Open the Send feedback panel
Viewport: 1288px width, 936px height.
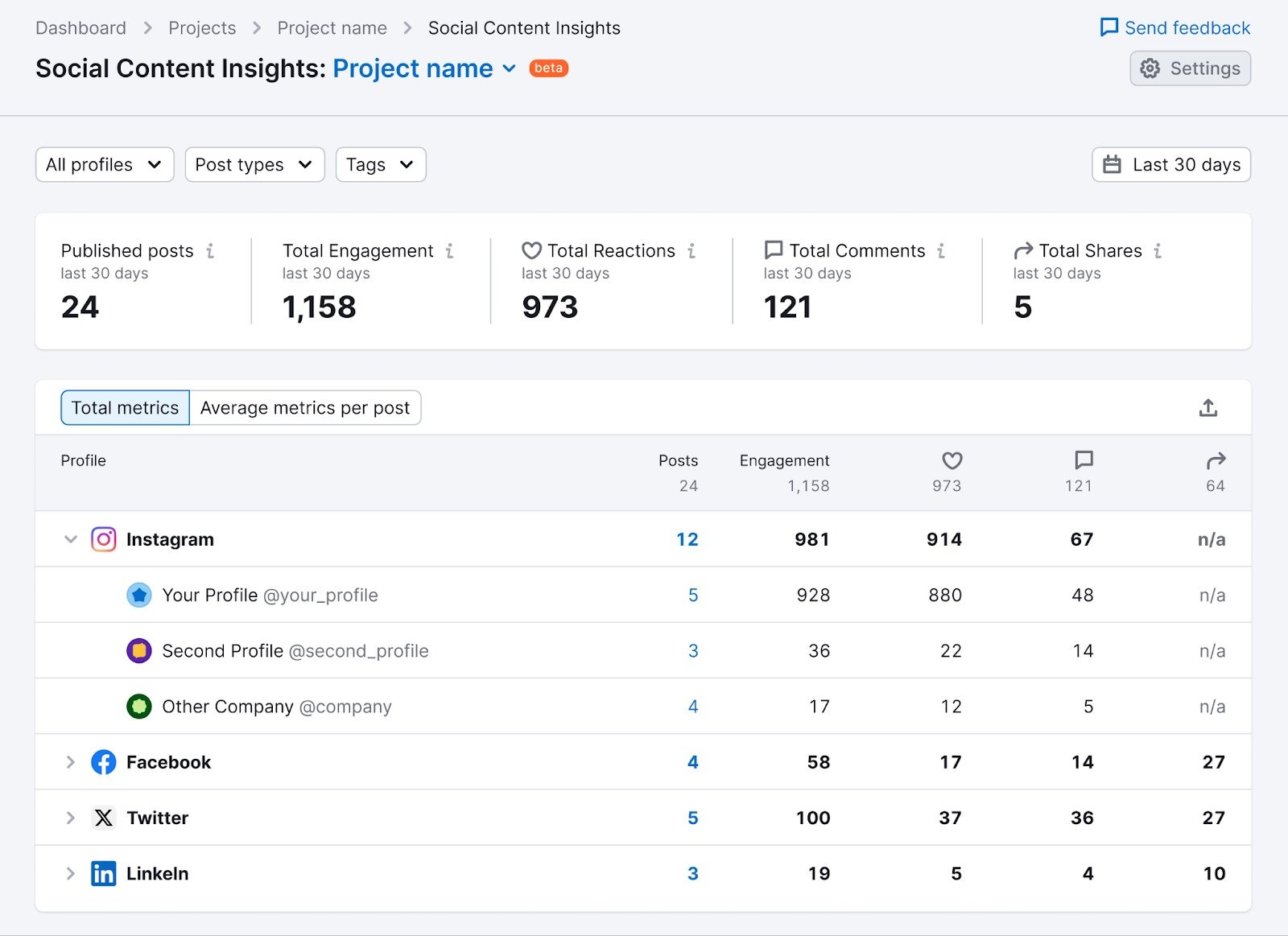[1175, 27]
